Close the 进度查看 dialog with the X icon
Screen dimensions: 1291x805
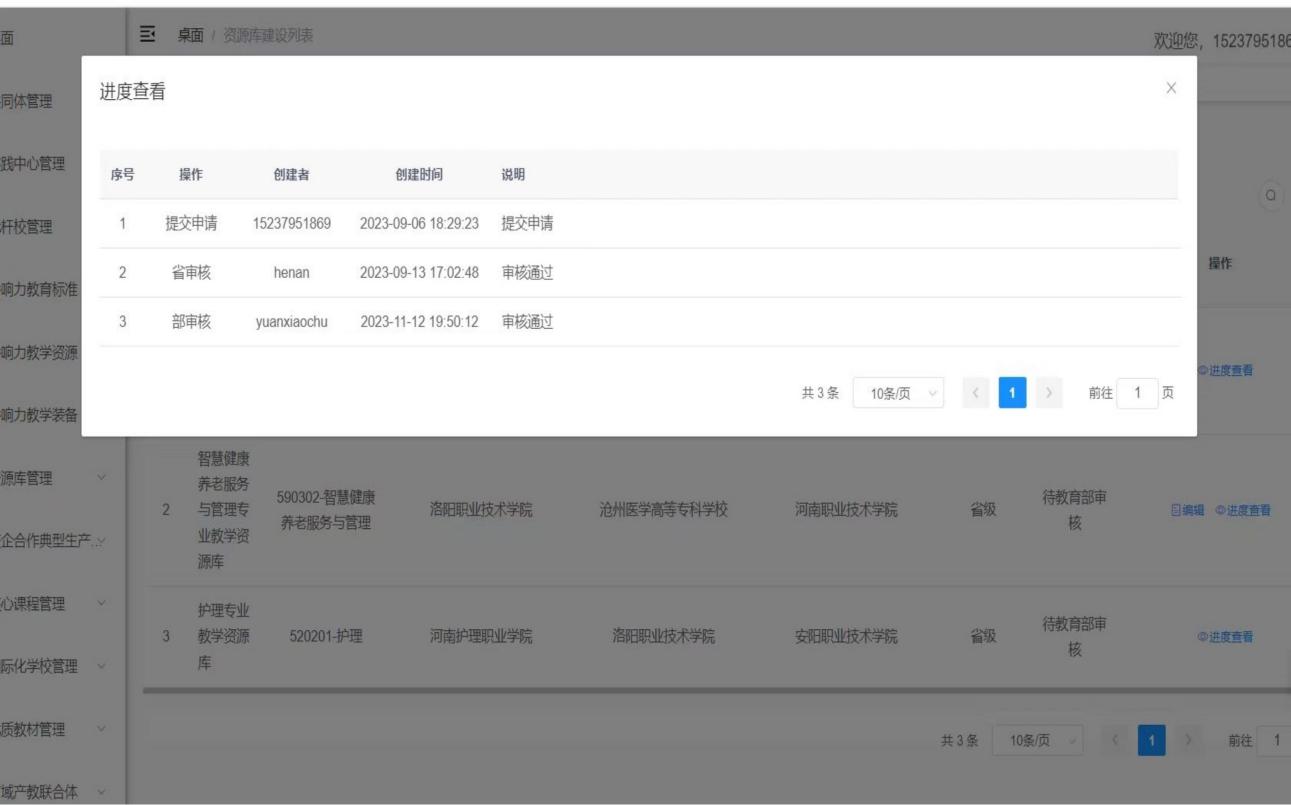point(1171,89)
